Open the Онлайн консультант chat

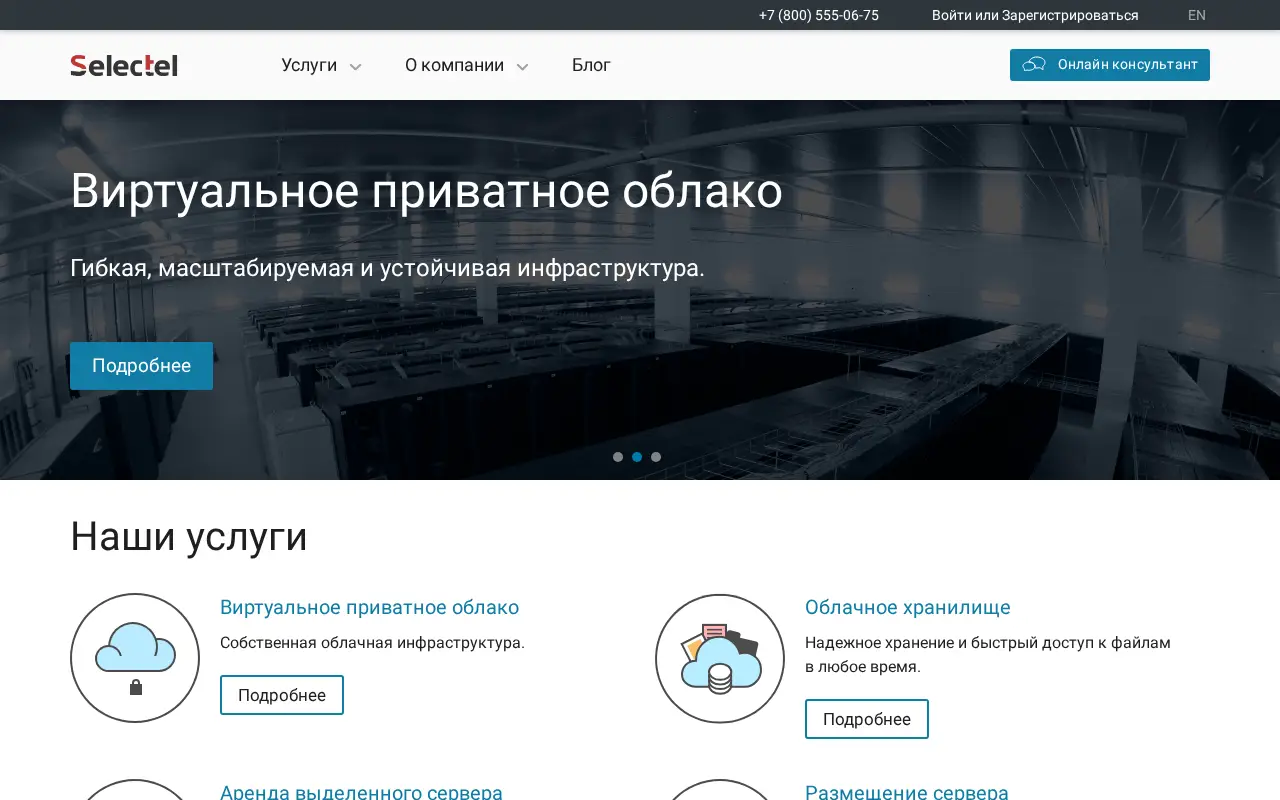pos(1110,65)
